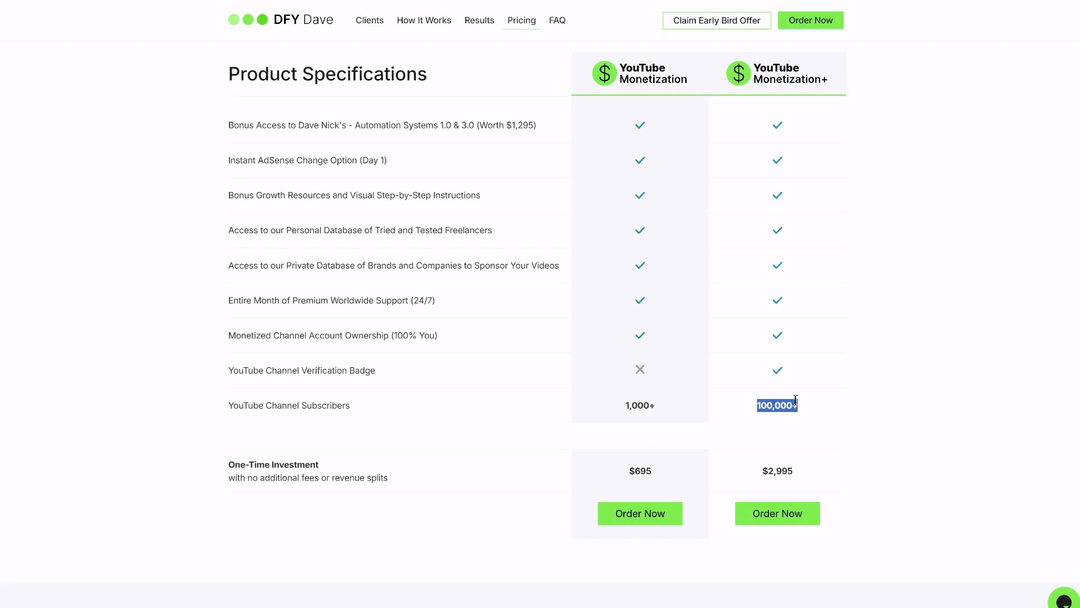The height and width of the screenshot is (608, 1080).
Task: Click Monetization+ checkmark for Account Ownership row
Action: coord(777,335)
